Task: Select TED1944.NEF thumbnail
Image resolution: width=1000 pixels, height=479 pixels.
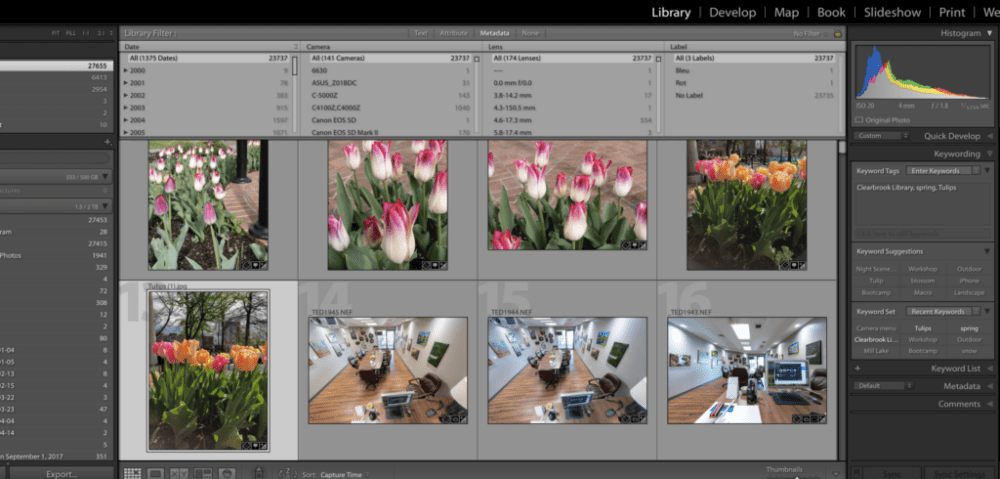Action: point(567,370)
